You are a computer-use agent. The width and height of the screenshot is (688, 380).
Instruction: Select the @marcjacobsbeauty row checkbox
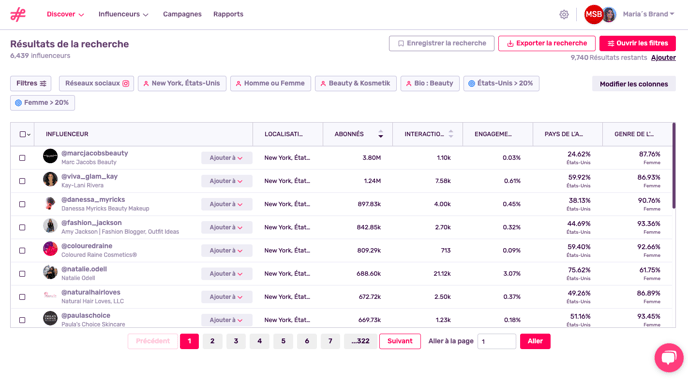pyautogui.click(x=22, y=158)
